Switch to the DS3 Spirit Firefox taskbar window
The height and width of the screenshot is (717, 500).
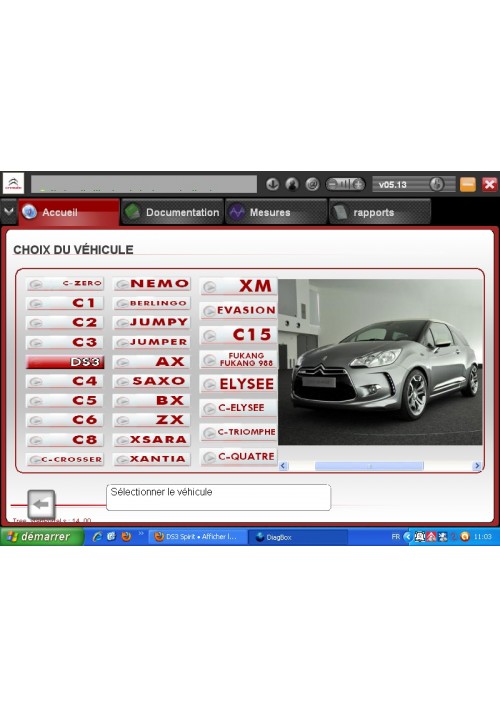(x=198, y=537)
